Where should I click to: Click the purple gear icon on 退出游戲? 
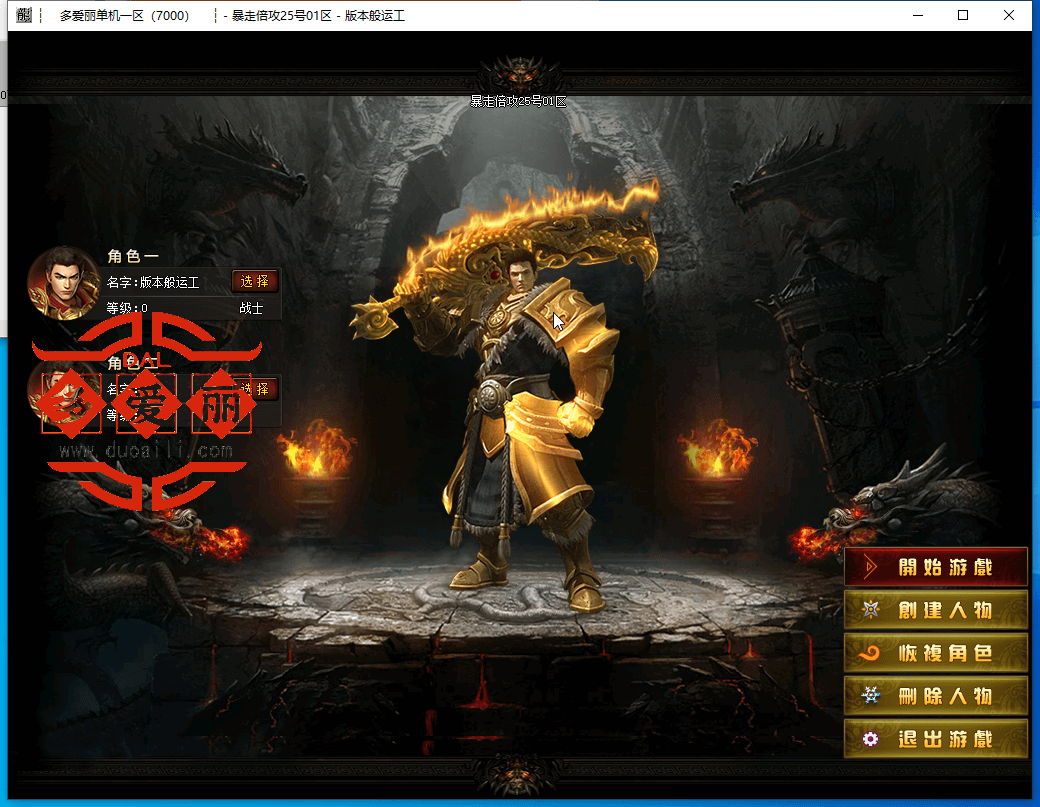tap(871, 739)
